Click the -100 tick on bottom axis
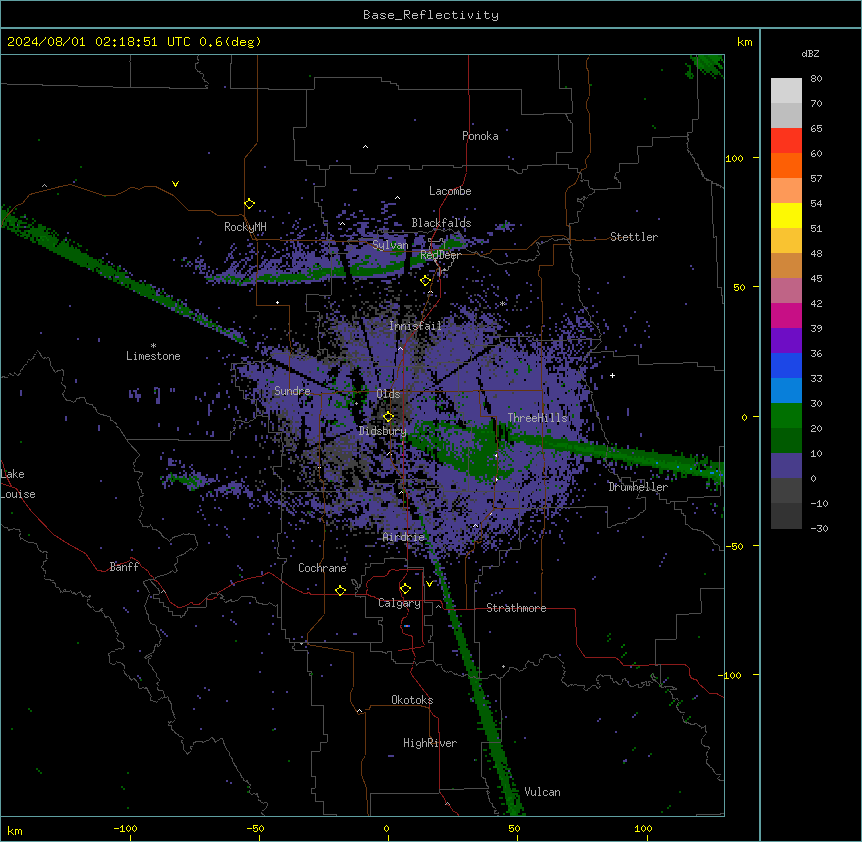862x842 pixels. 126,828
